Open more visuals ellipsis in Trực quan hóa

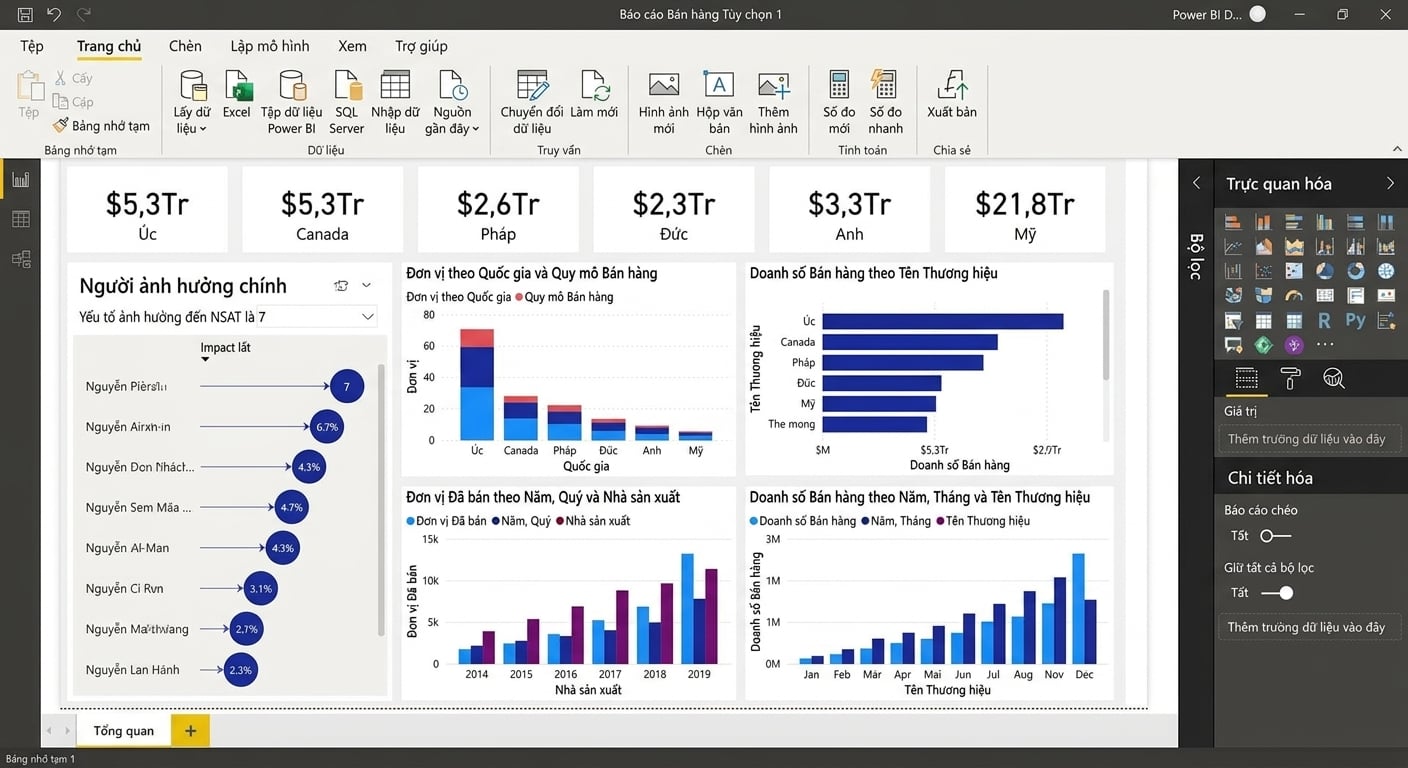pyautogui.click(x=1325, y=345)
